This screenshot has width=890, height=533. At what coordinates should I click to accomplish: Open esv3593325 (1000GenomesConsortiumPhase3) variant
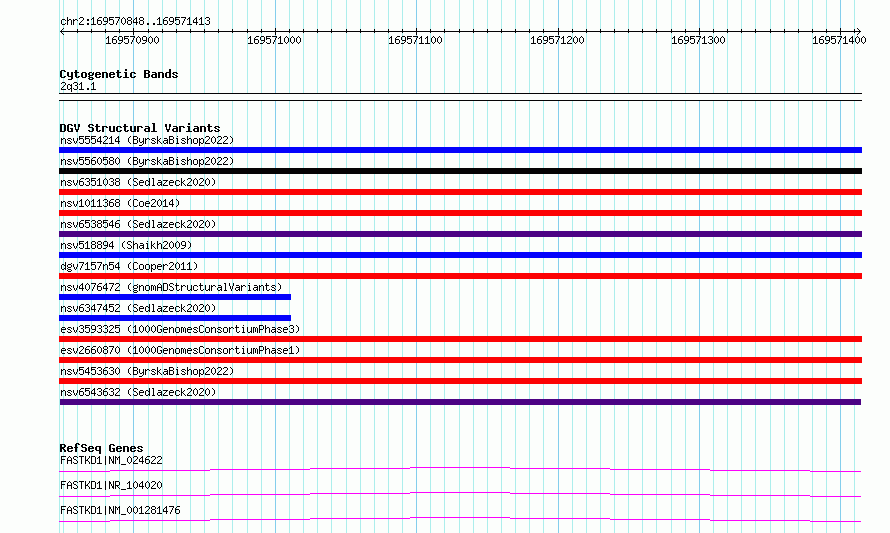pos(180,329)
